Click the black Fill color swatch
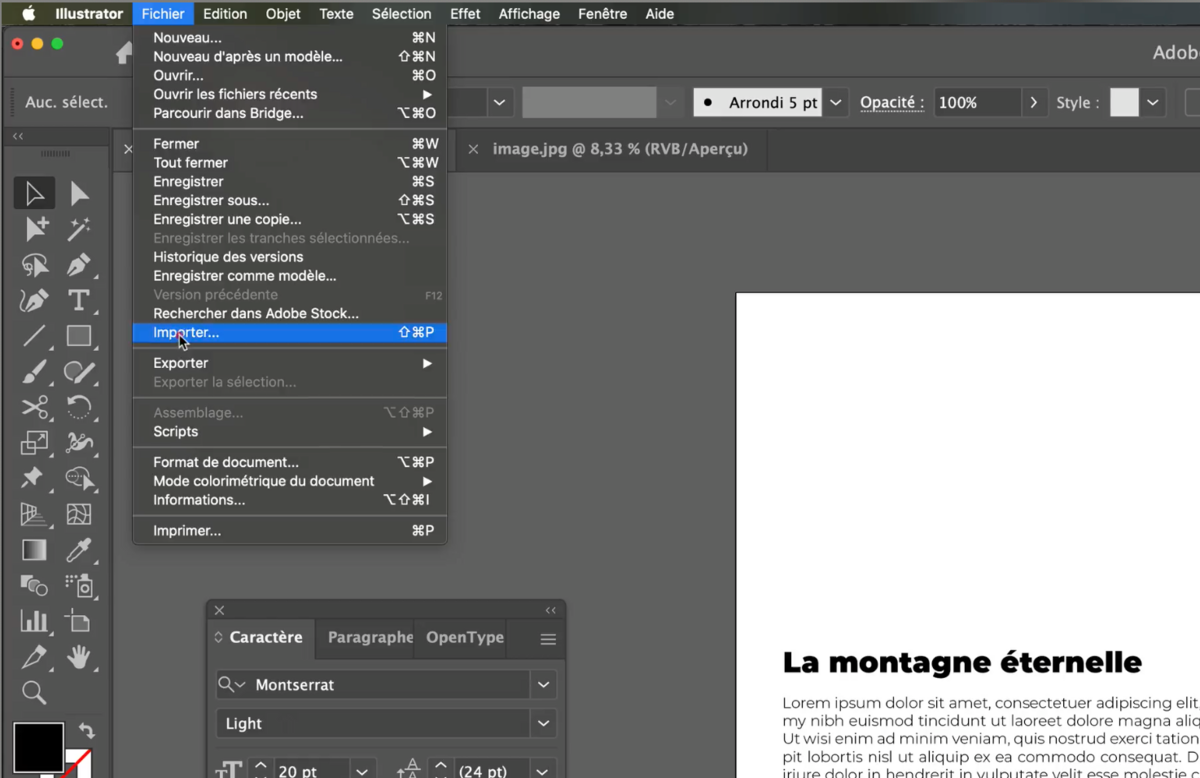The width and height of the screenshot is (1200, 778). [38, 747]
